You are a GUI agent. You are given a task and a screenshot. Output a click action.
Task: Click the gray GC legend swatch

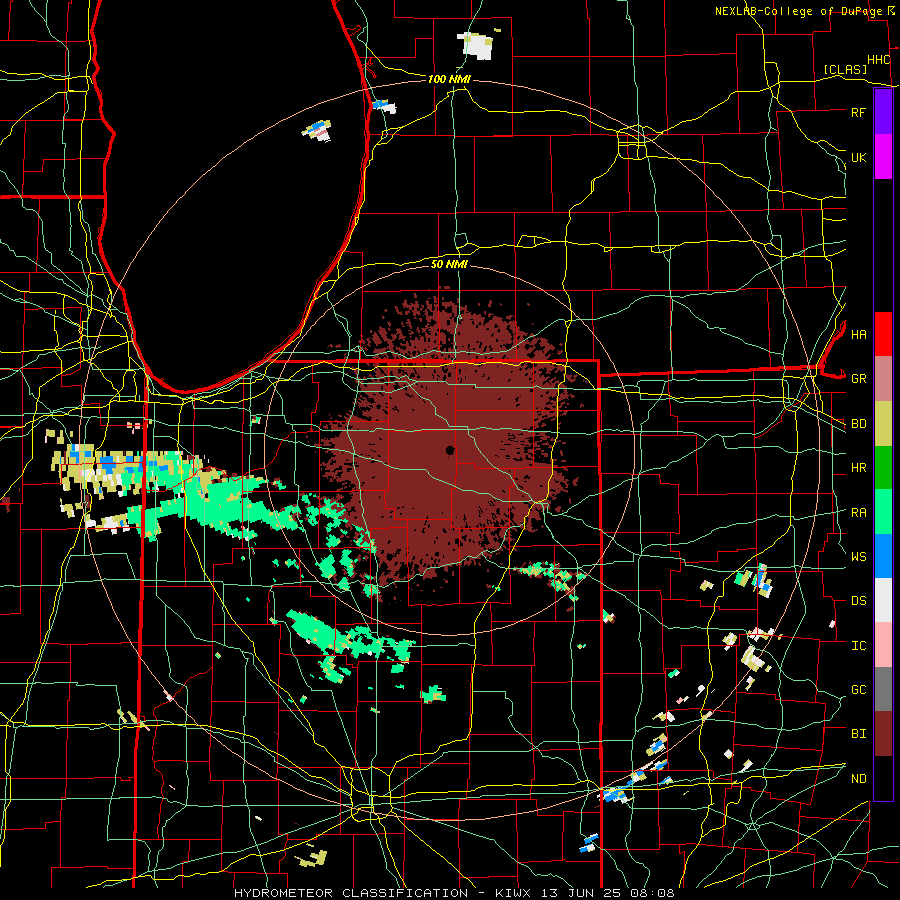[x=883, y=689]
